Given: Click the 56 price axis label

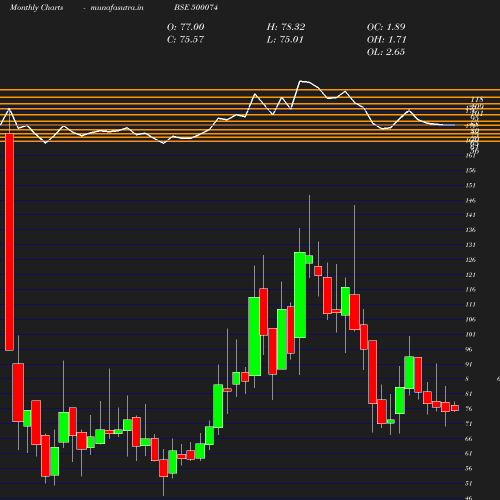Looking at the screenshot, I should [469, 468].
